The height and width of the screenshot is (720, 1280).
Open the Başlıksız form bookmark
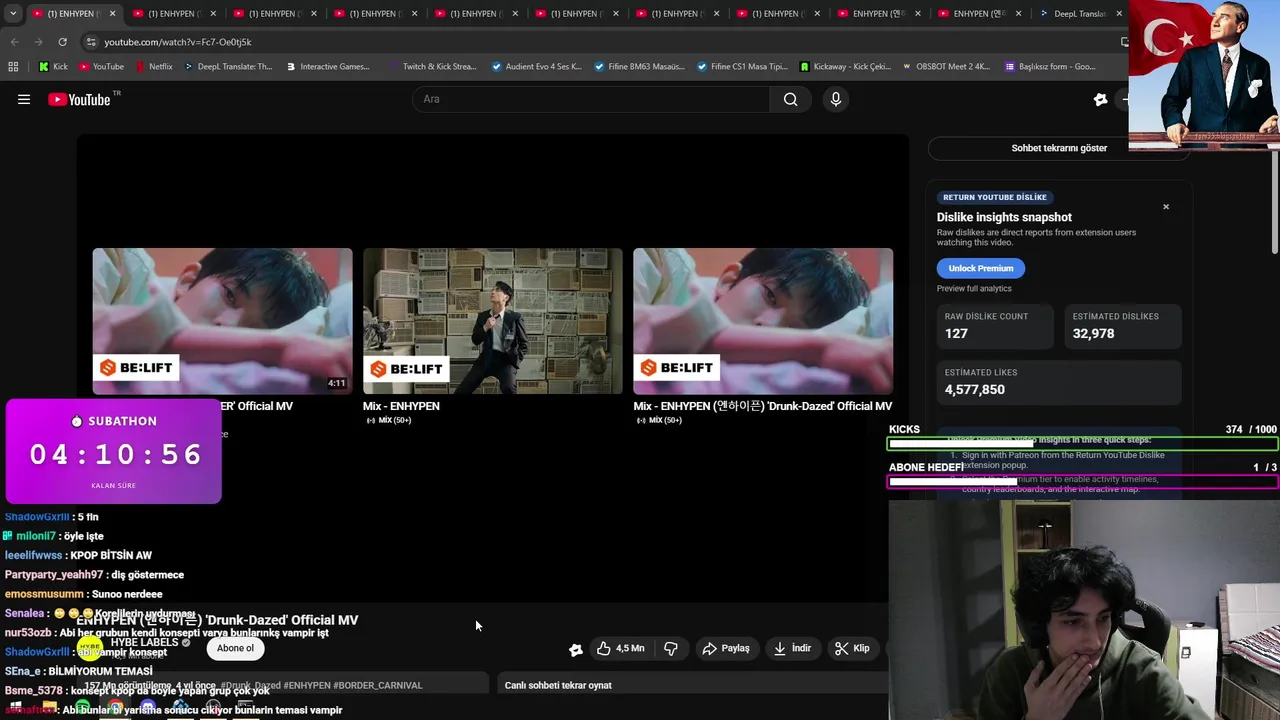[1050, 67]
